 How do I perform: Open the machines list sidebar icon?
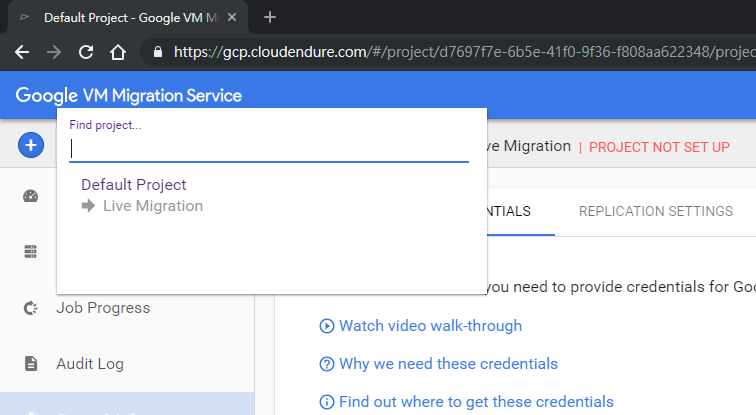[30, 252]
